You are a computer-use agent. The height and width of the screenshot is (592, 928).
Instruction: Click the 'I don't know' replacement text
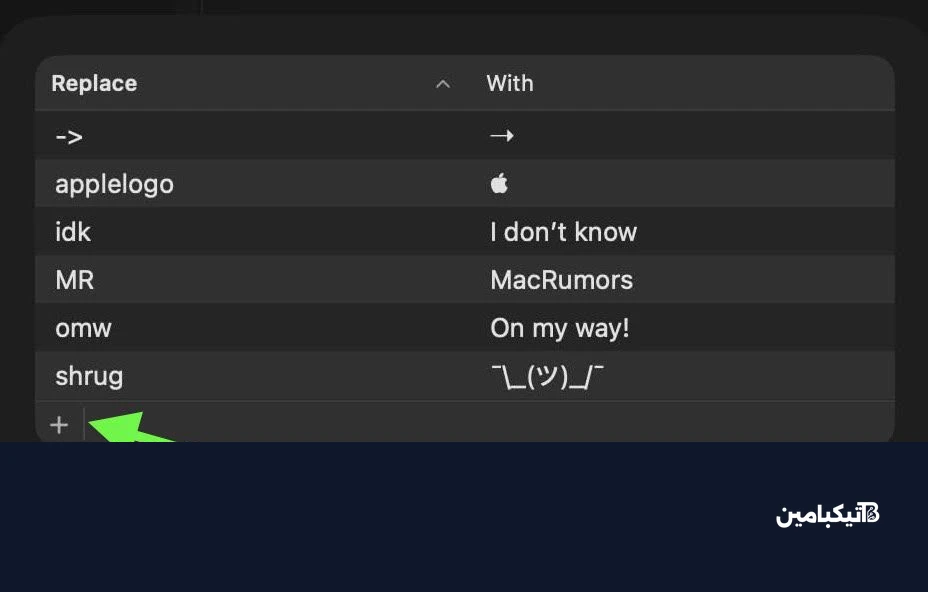[563, 232]
